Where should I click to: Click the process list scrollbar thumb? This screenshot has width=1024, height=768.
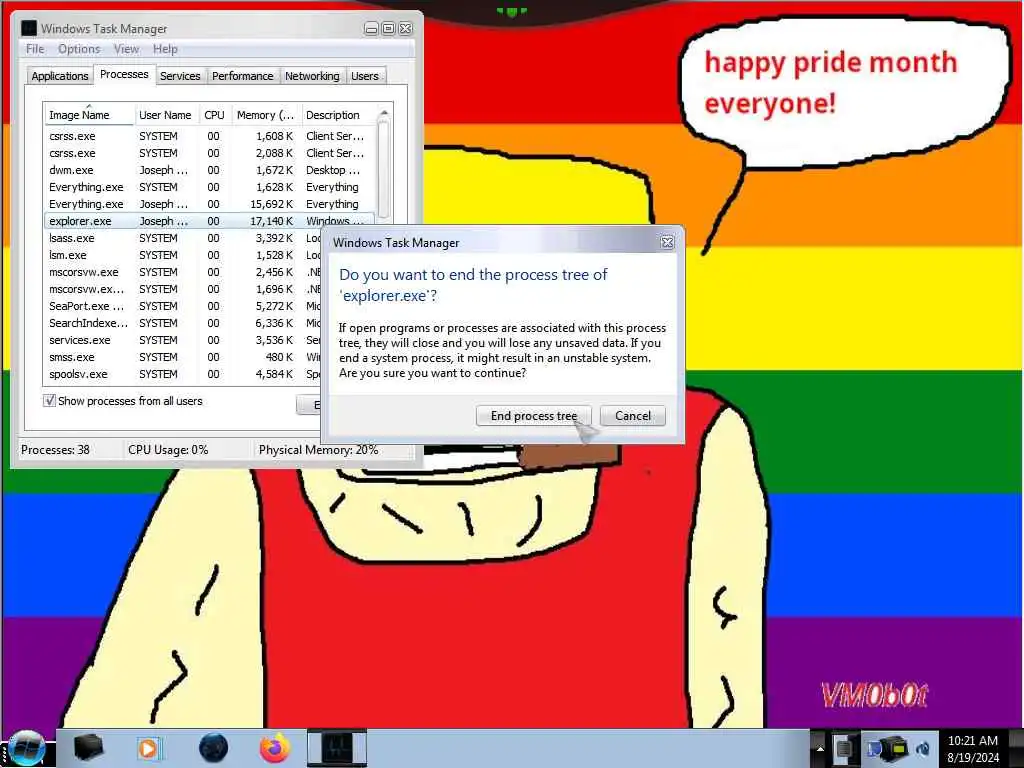(384, 170)
